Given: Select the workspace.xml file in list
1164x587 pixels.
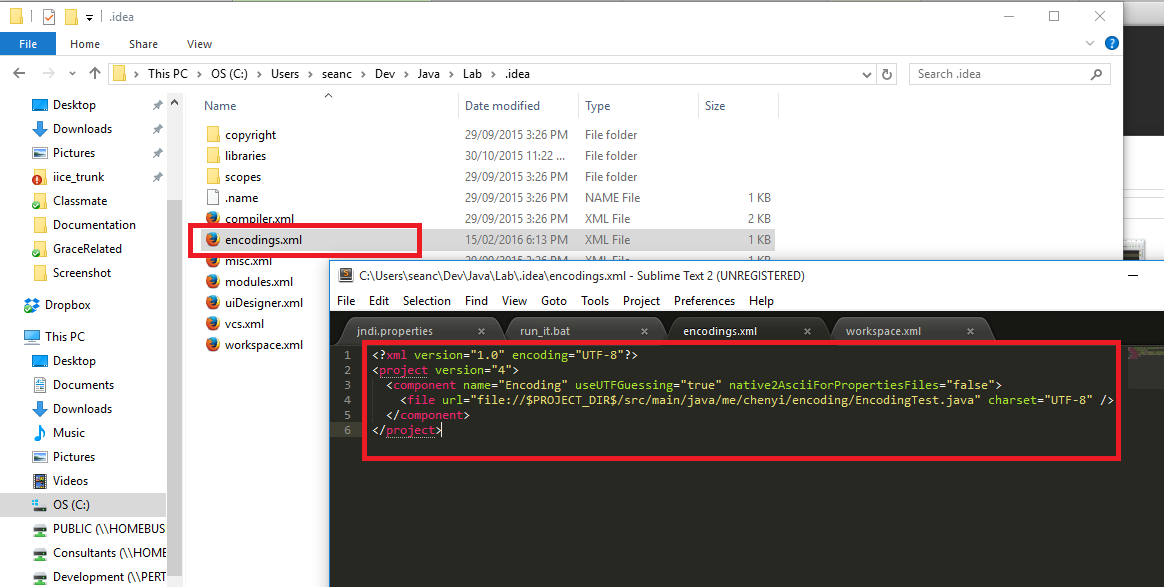Looking at the screenshot, I should pyautogui.click(x=264, y=344).
